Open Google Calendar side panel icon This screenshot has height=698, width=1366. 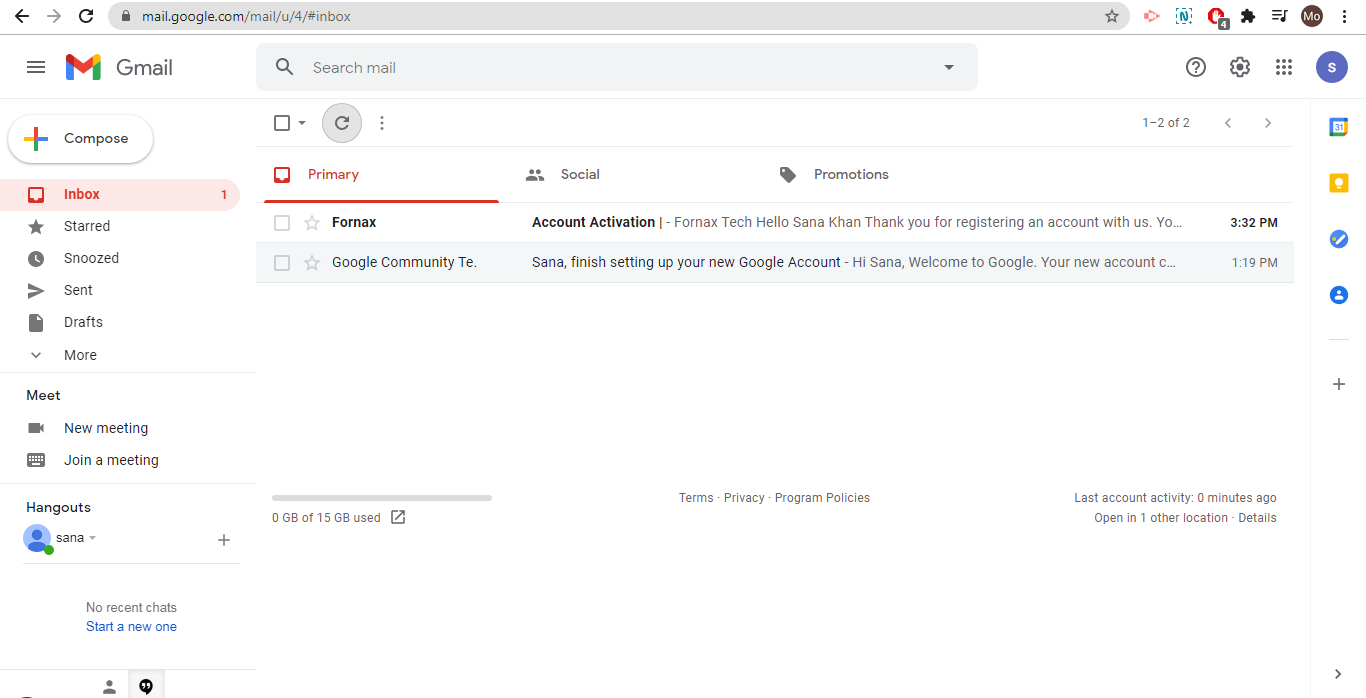1338,127
